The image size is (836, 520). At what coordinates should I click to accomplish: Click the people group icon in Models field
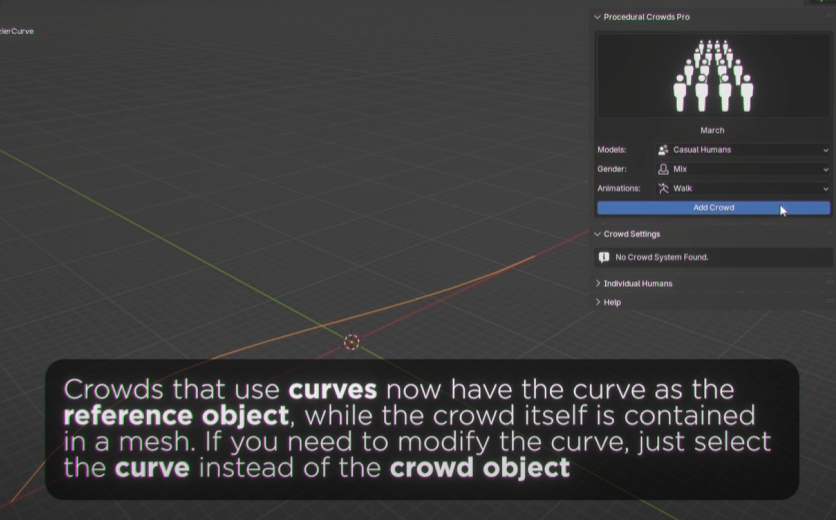(x=664, y=150)
